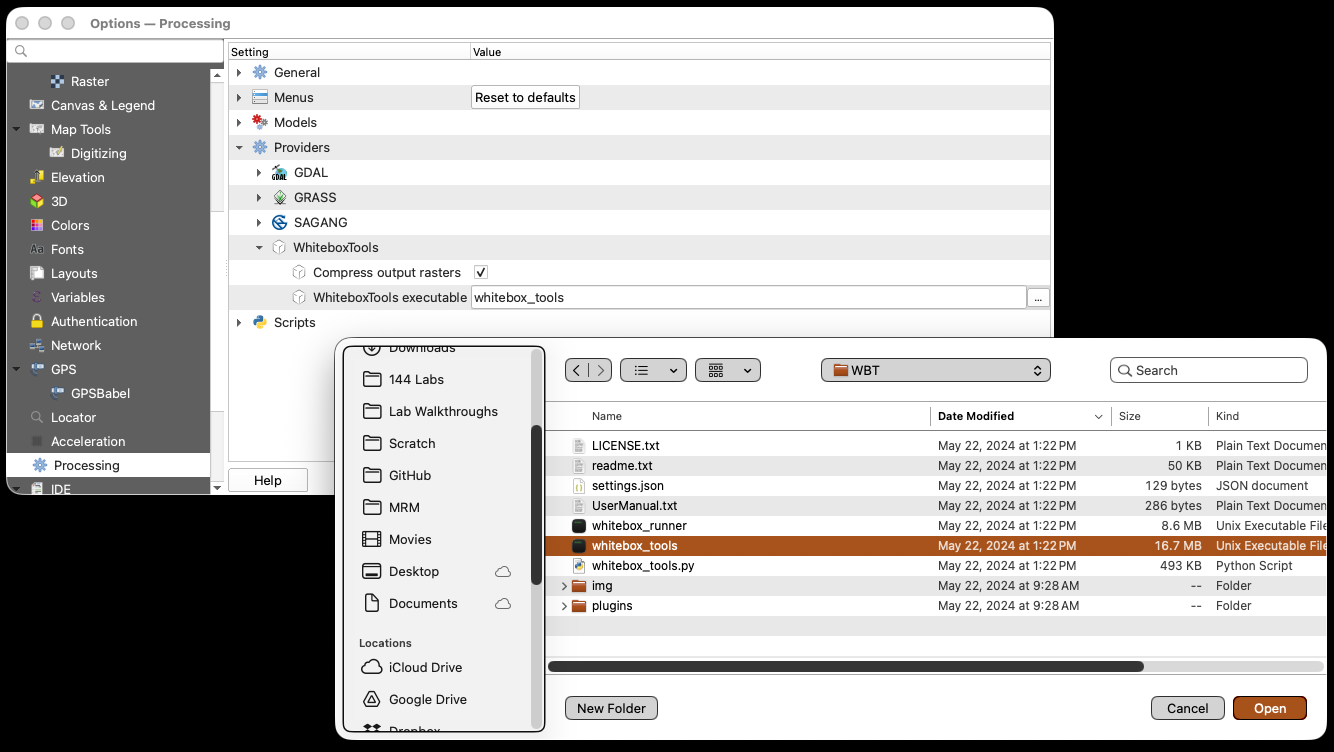Open the WBT folder path dropdown
1334x752 pixels.
click(x=935, y=370)
